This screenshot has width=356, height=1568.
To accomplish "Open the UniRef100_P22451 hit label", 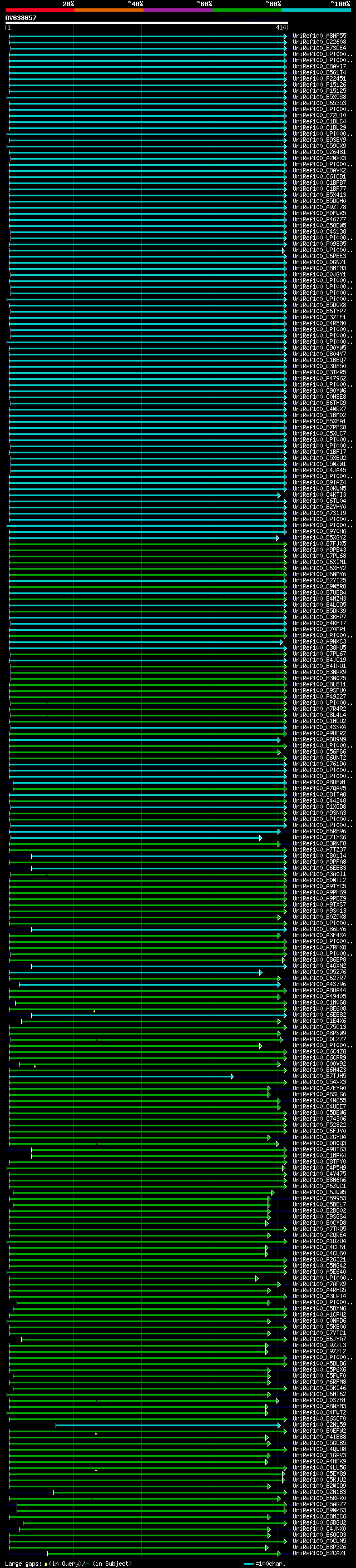I will coord(319,78).
